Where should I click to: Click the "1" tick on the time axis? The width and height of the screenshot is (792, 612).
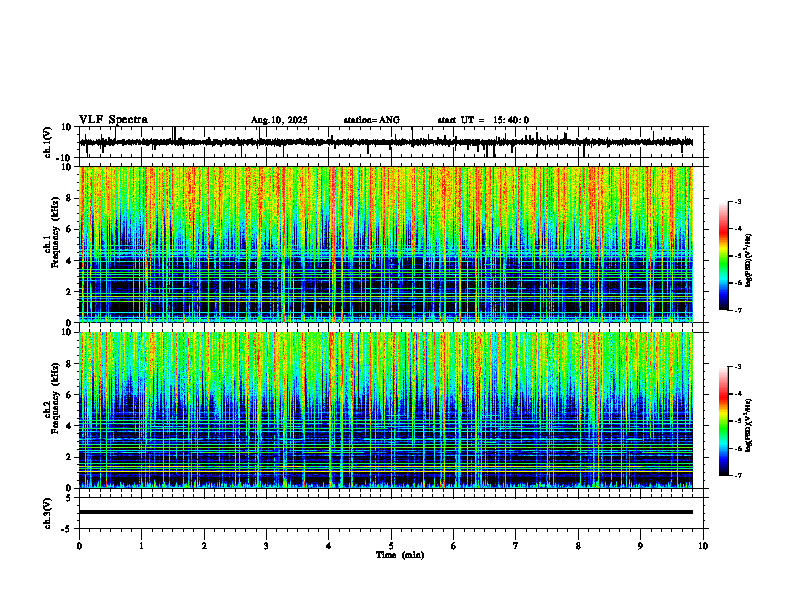pyautogui.click(x=141, y=546)
